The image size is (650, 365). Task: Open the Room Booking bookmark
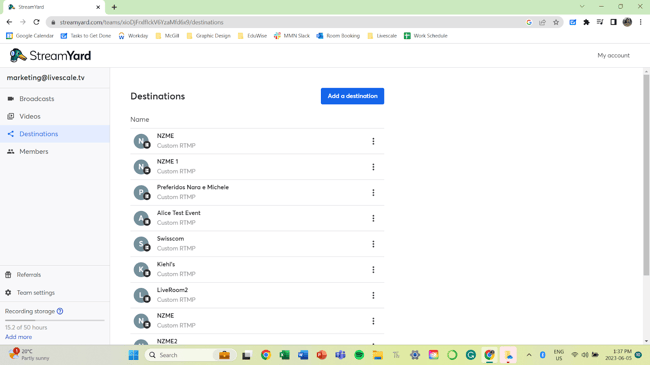point(338,36)
